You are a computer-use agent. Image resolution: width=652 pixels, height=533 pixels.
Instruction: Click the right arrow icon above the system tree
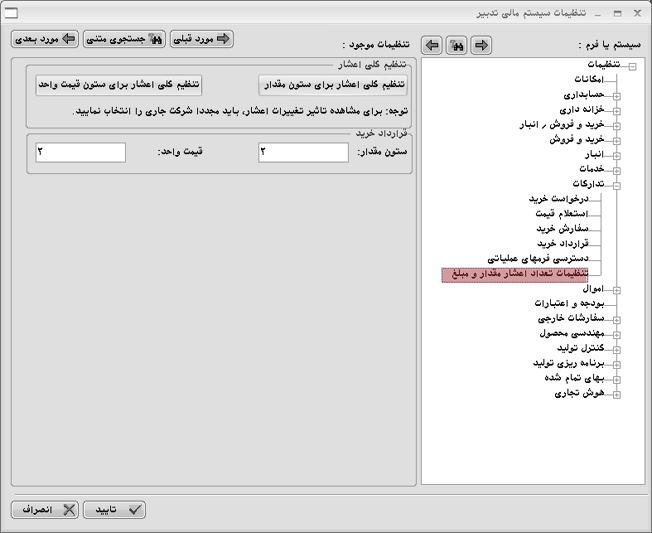(x=481, y=45)
